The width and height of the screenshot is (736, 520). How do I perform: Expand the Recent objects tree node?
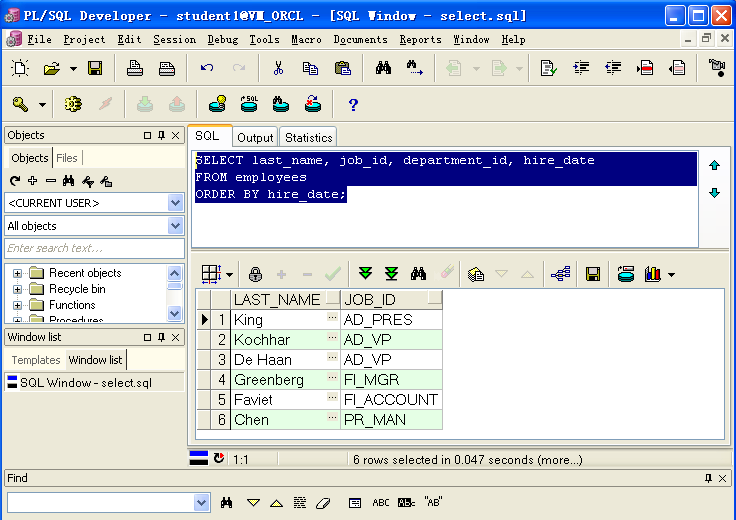point(17,273)
